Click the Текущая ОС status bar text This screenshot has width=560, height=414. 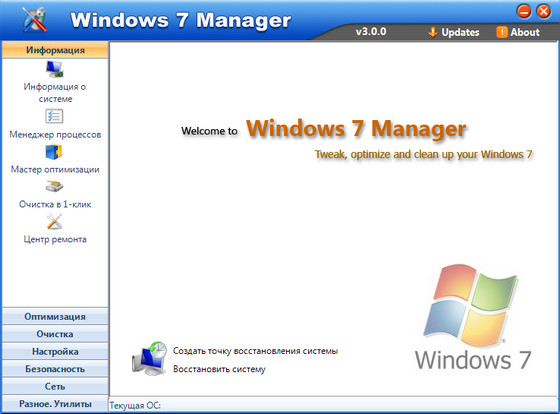(x=135, y=405)
